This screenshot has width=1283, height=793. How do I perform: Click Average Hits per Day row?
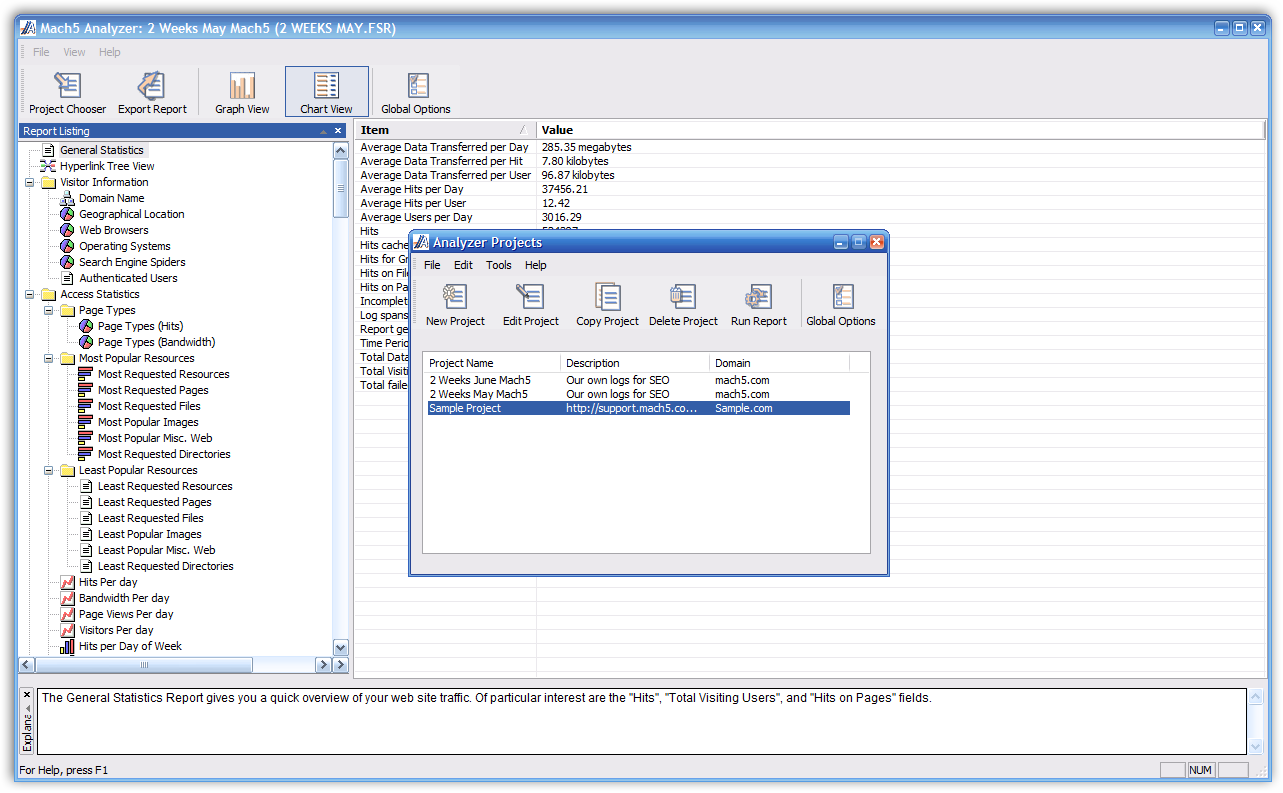[810, 189]
